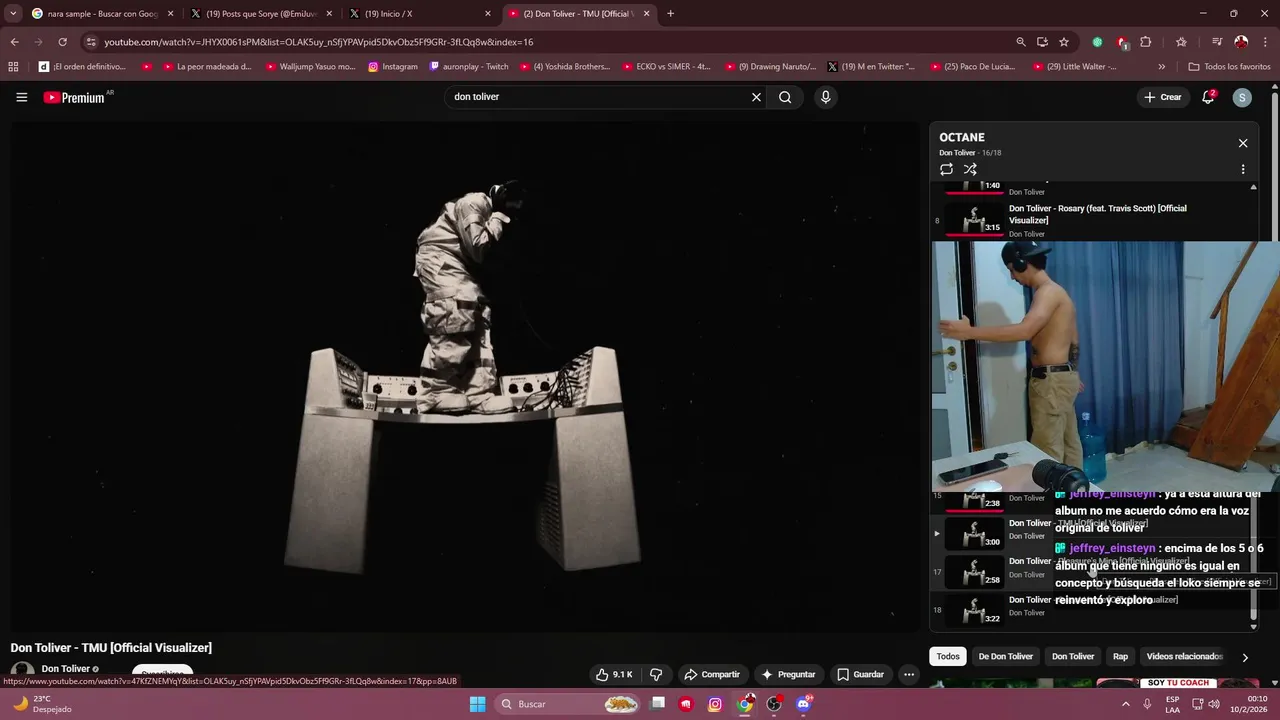Screen dimensions: 1280x720
Task: Select the Videos relacionados chip
Action: coord(1184,656)
